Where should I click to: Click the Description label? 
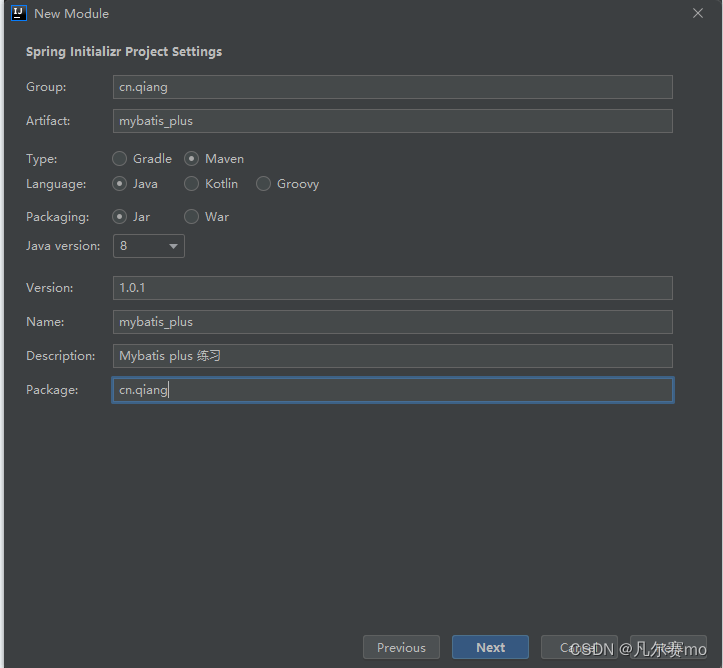point(60,356)
